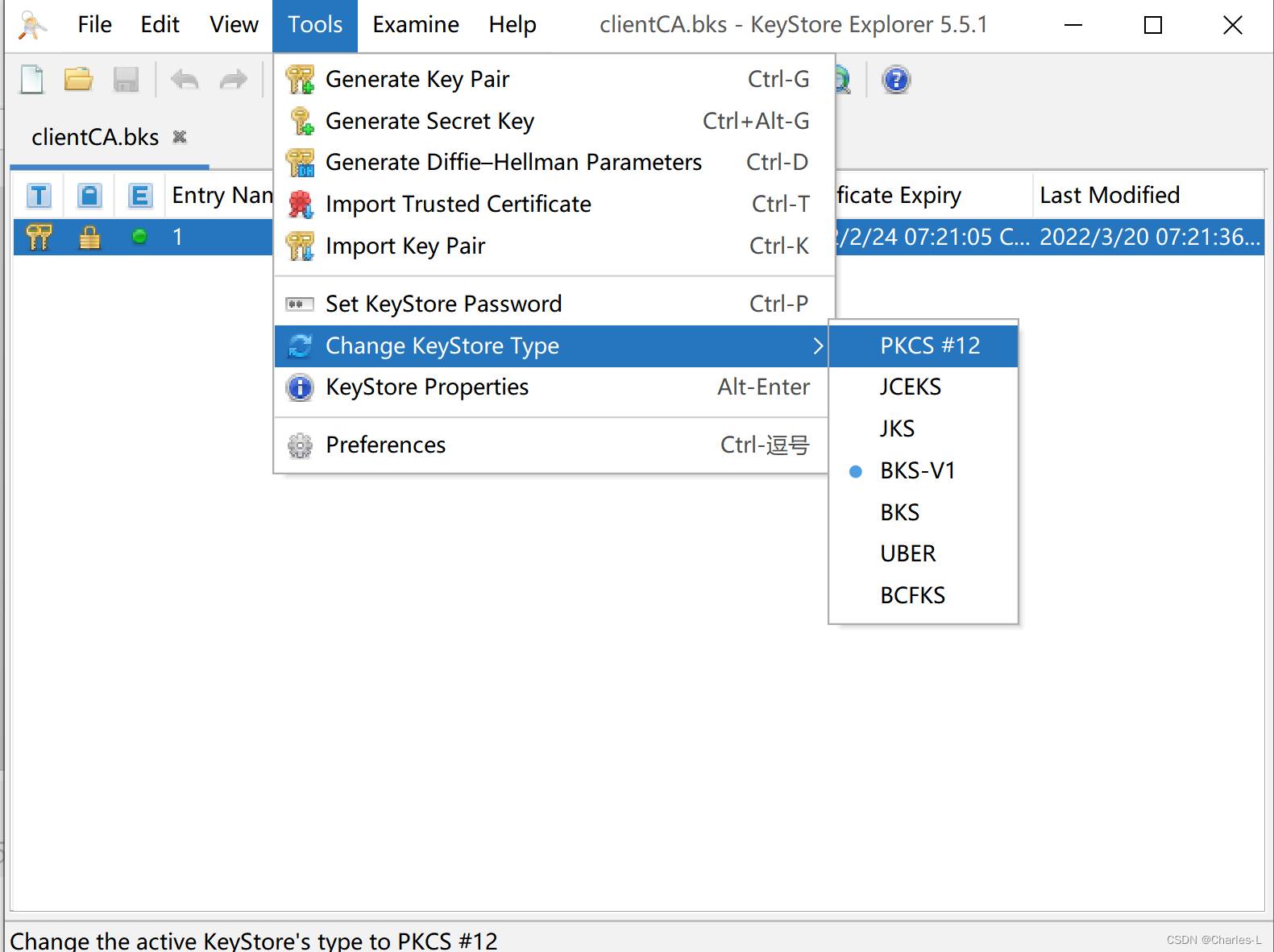Choose Set KeyStore Password entry
Screen dimensions: 1274x952
554,304
